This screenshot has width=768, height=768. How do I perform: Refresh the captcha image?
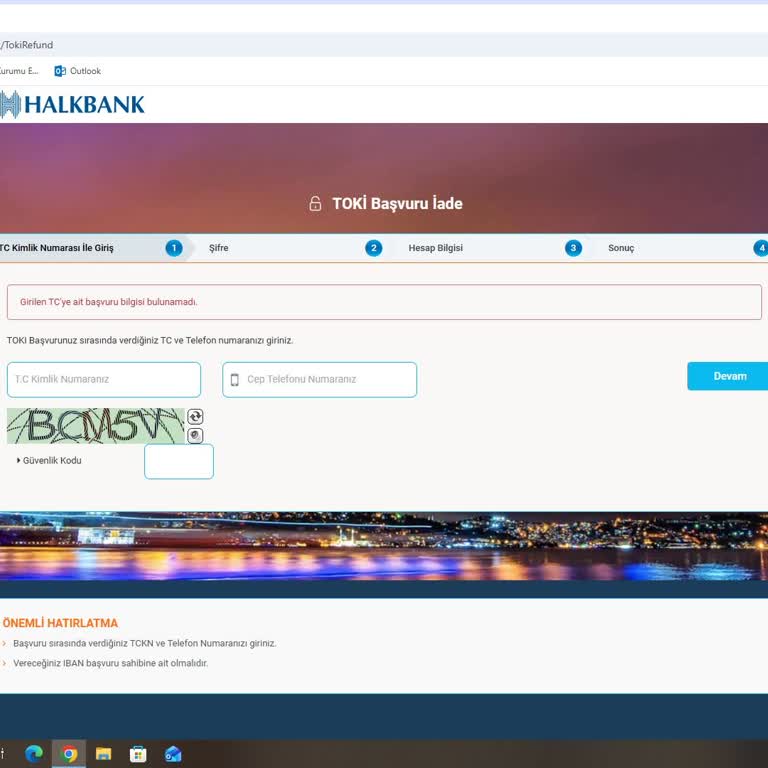(x=195, y=417)
